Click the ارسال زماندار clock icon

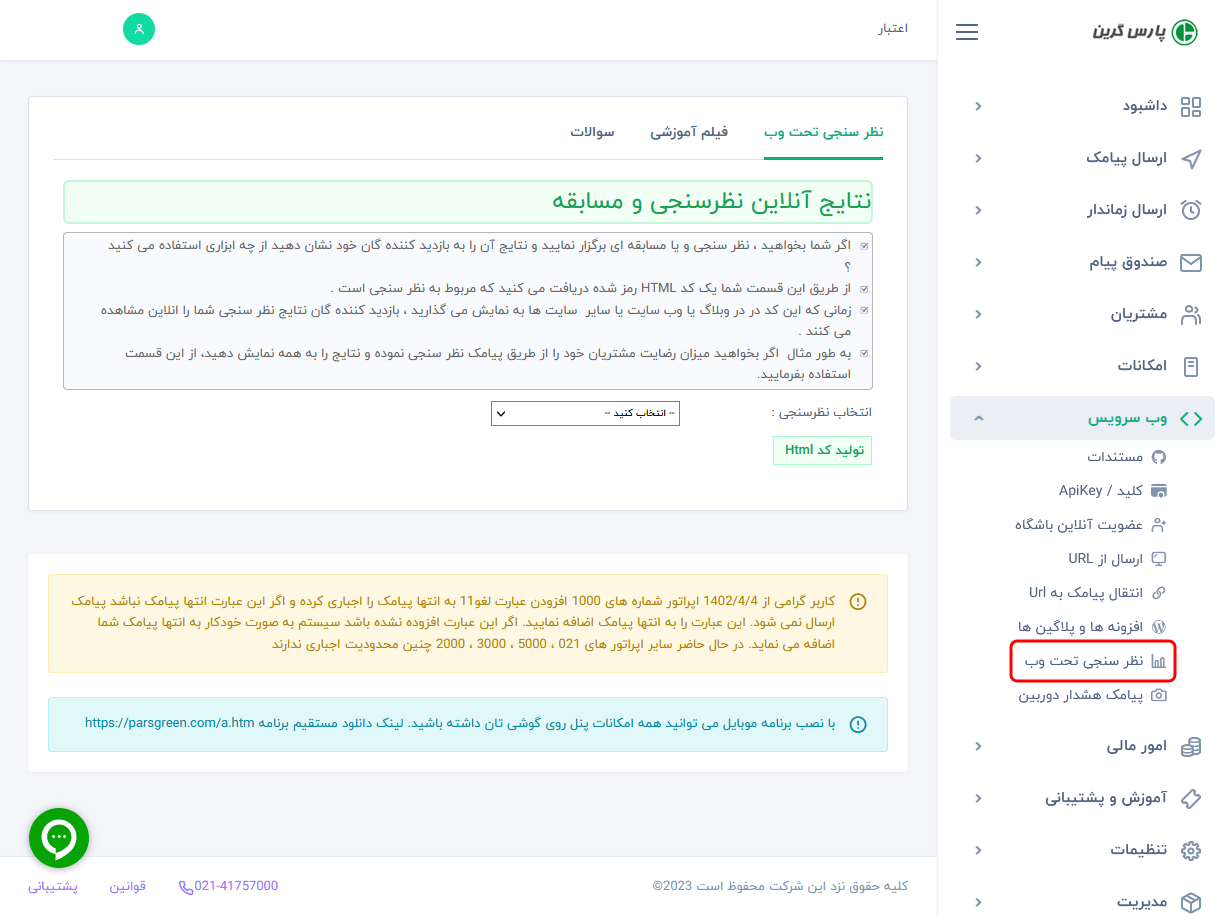(x=1190, y=210)
